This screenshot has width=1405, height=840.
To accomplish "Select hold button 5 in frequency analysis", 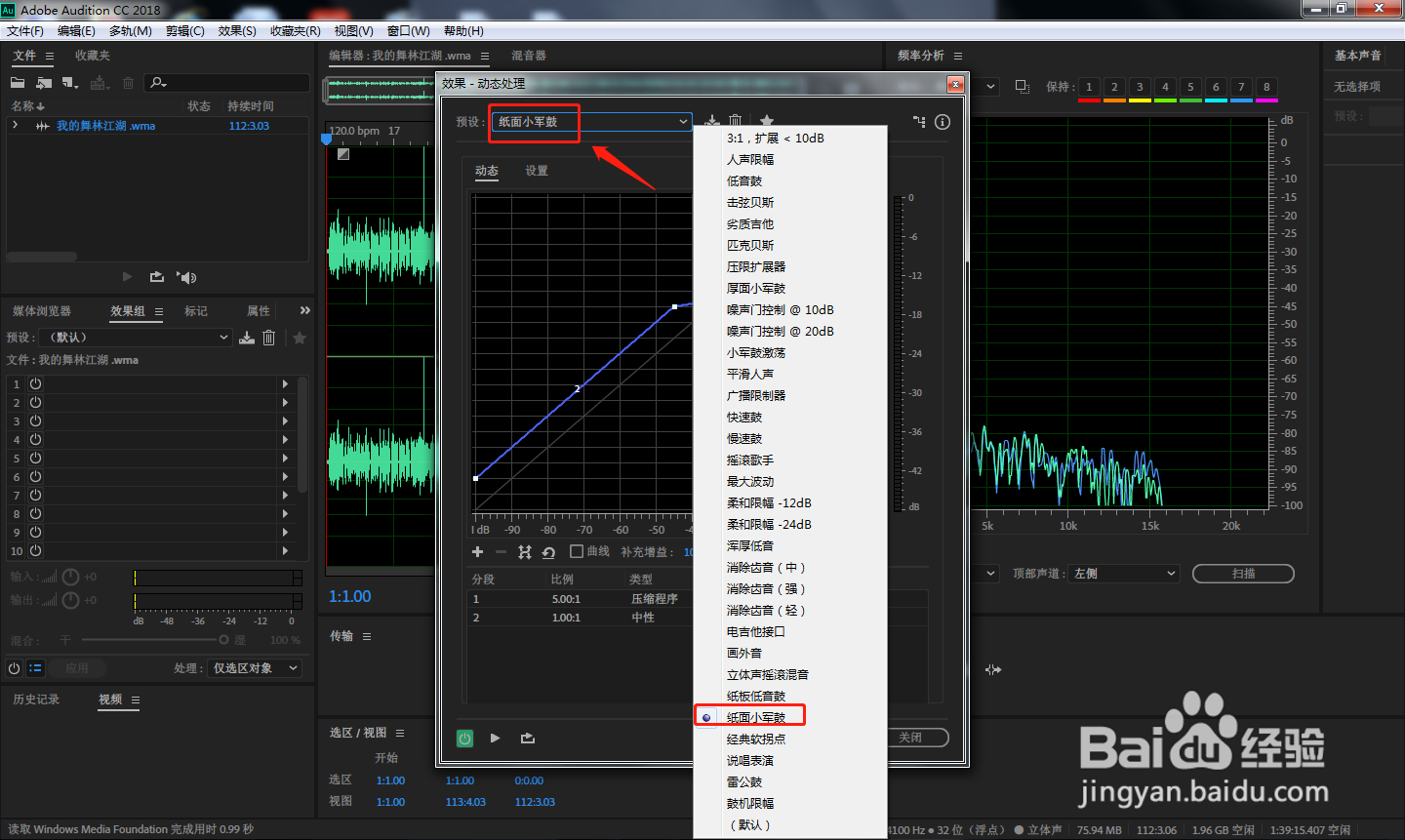I will tap(1190, 87).
